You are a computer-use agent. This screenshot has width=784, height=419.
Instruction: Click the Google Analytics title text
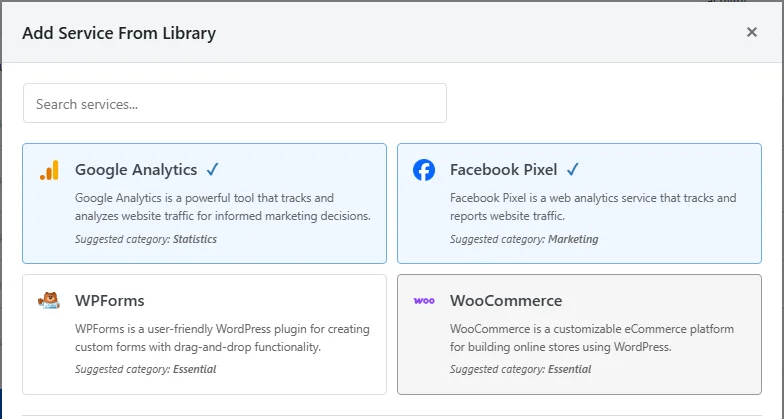(136, 170)
